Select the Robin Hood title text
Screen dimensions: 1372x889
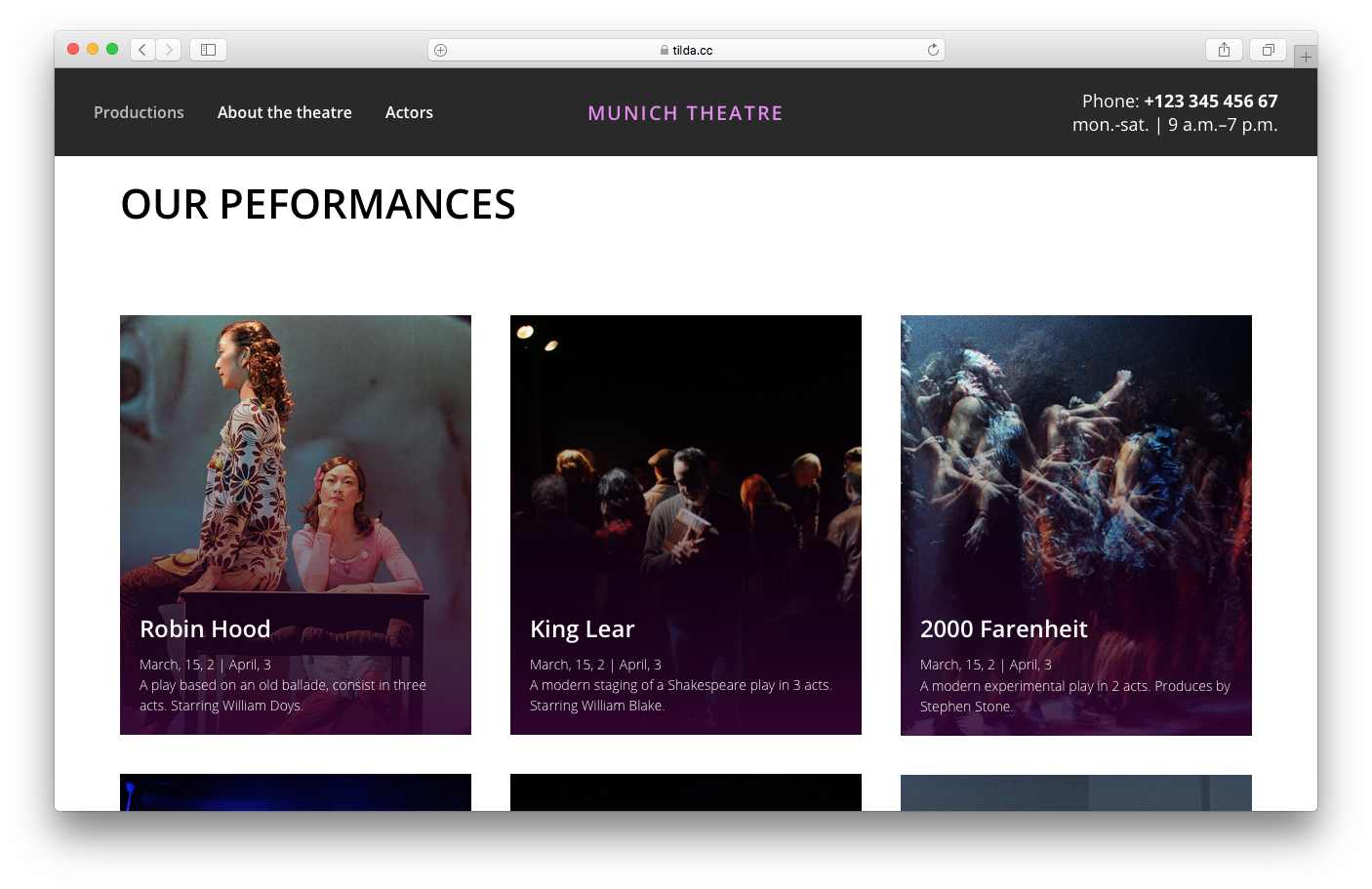(205, 629)
